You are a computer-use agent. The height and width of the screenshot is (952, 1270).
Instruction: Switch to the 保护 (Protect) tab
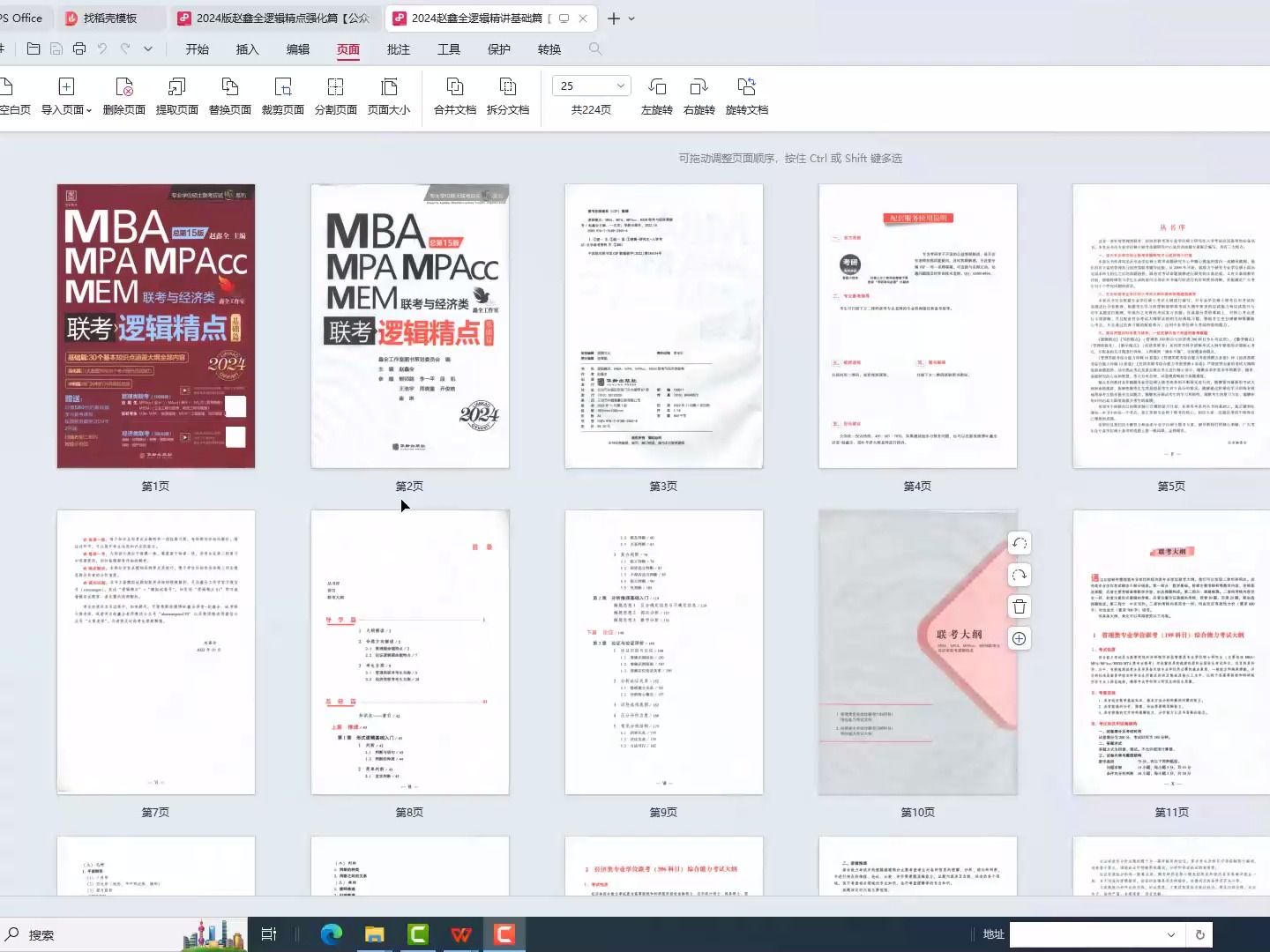pos(499,49)
